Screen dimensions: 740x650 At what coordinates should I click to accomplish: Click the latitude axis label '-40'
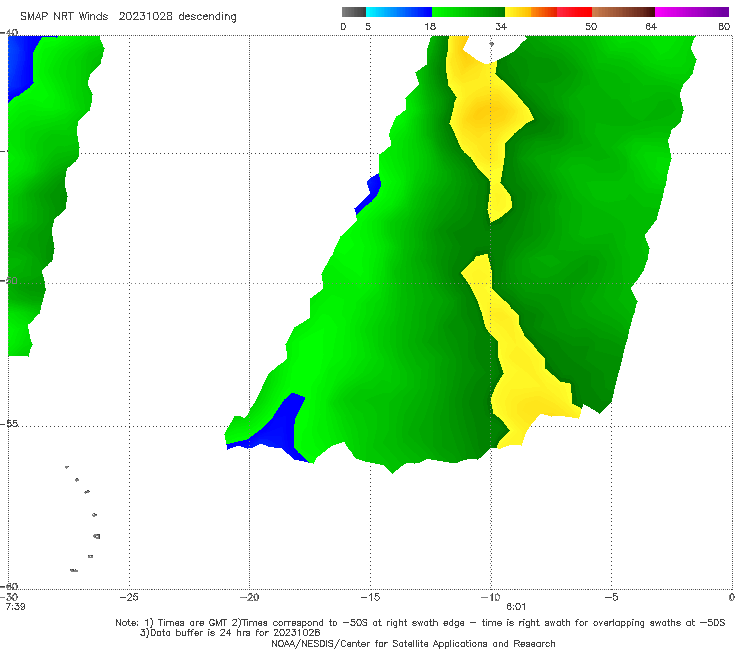click(x=9, y=33)
